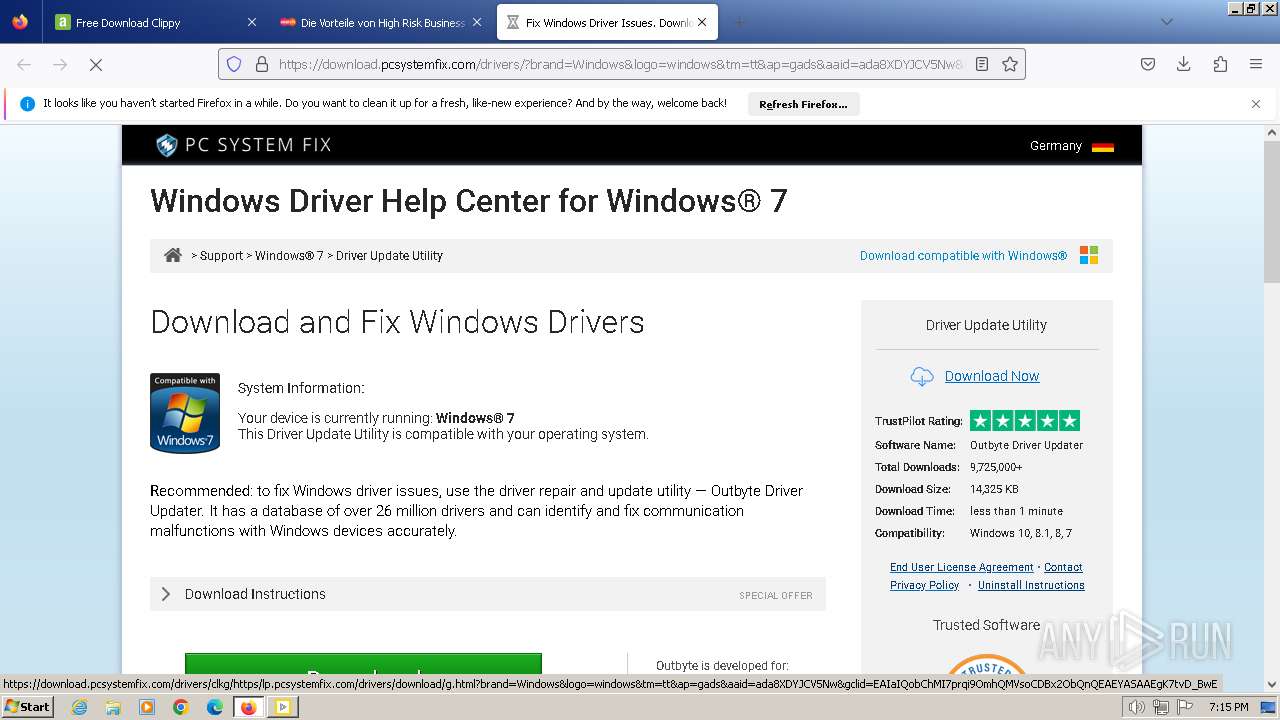Open the Firefox downloads panel
The width and height of the screenshot is (1280, 720).
click(x=1184, y=64)
